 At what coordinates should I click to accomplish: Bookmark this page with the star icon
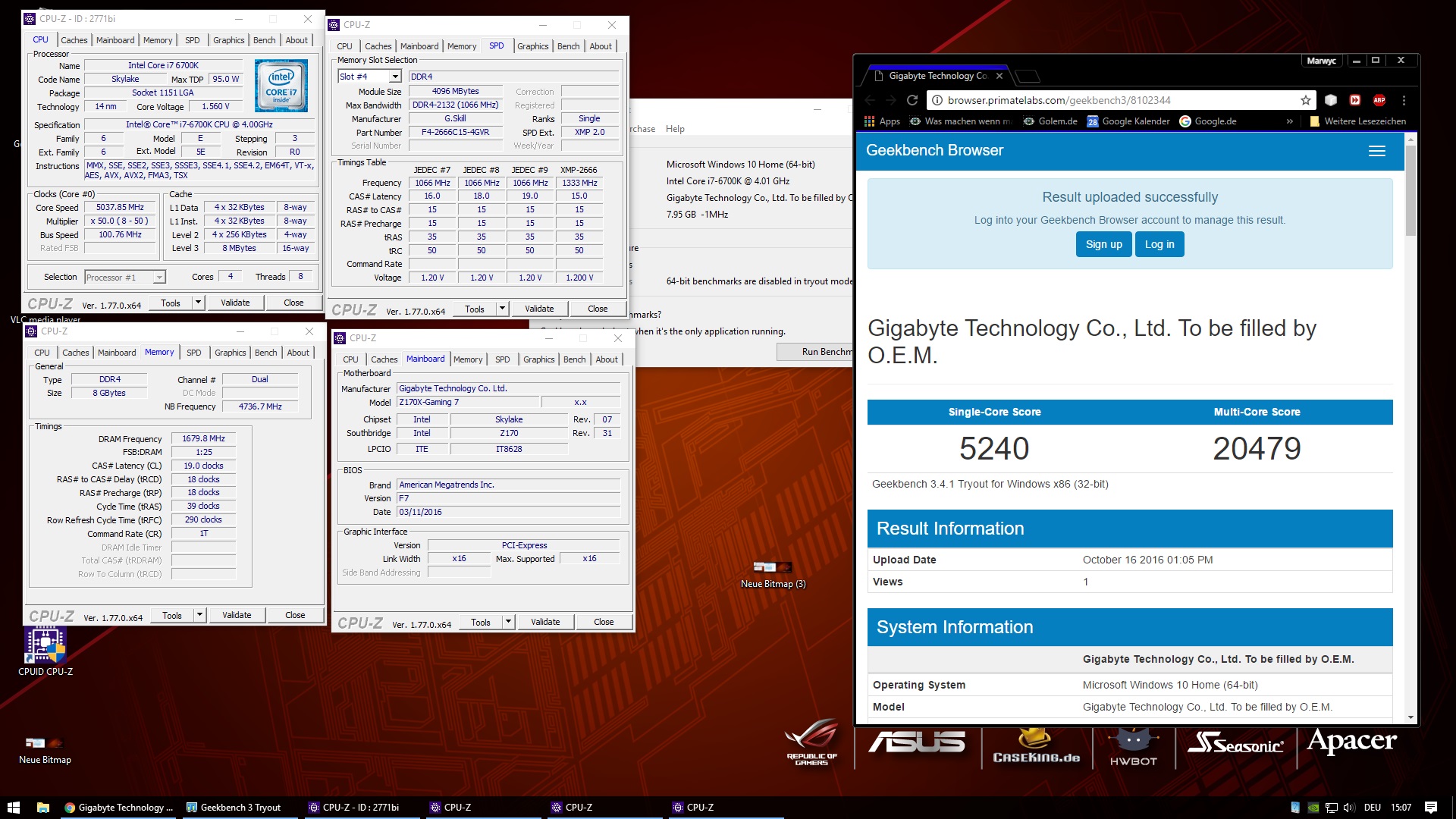tap(1306, 100)
